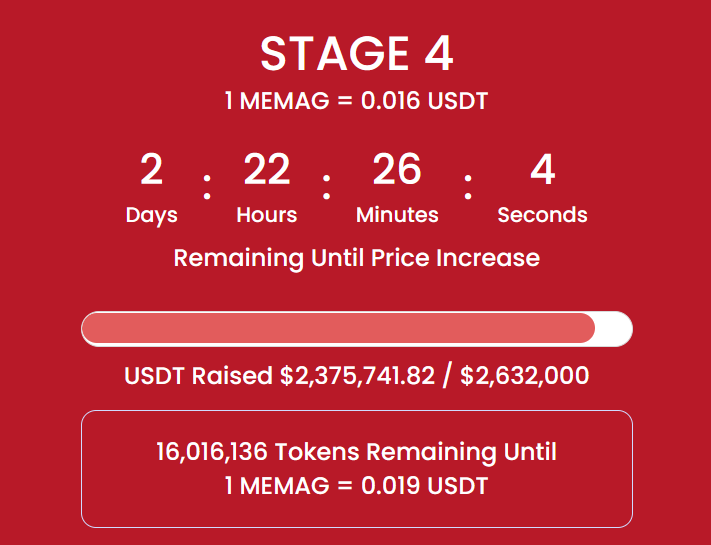The width and height of the screenshot is (711, 545).
Task: Click the 16,016,136 Tokens Remaining Until text
Action: click(356, 452)
